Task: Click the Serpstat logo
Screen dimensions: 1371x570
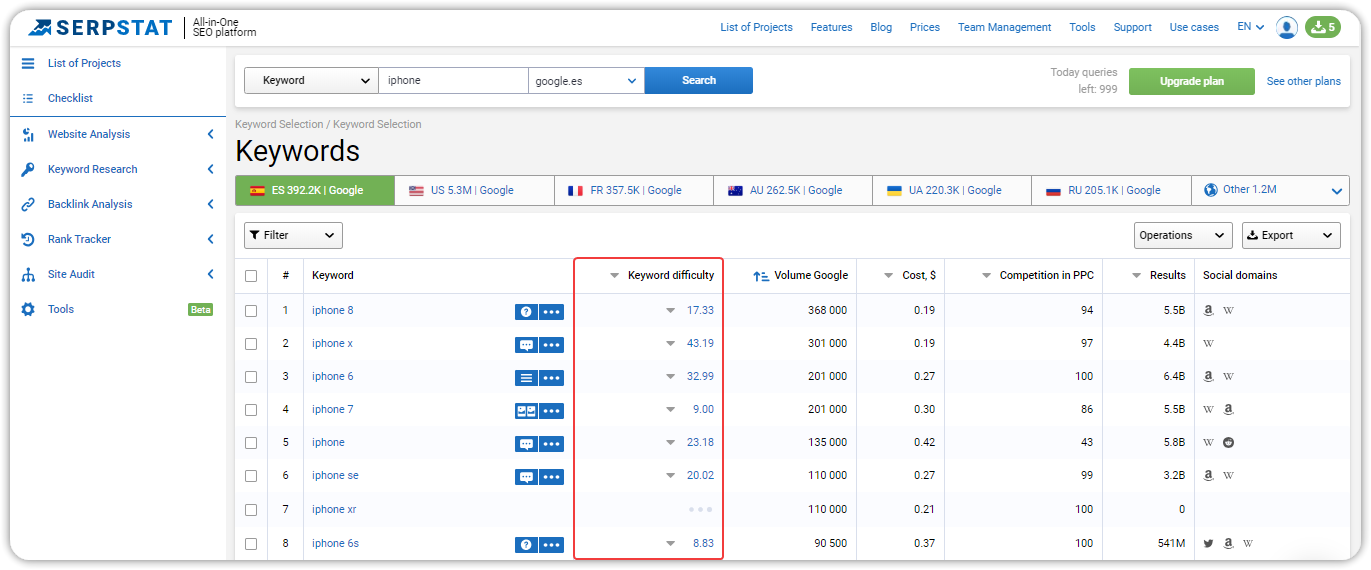Action: click(x=100, y=27)
